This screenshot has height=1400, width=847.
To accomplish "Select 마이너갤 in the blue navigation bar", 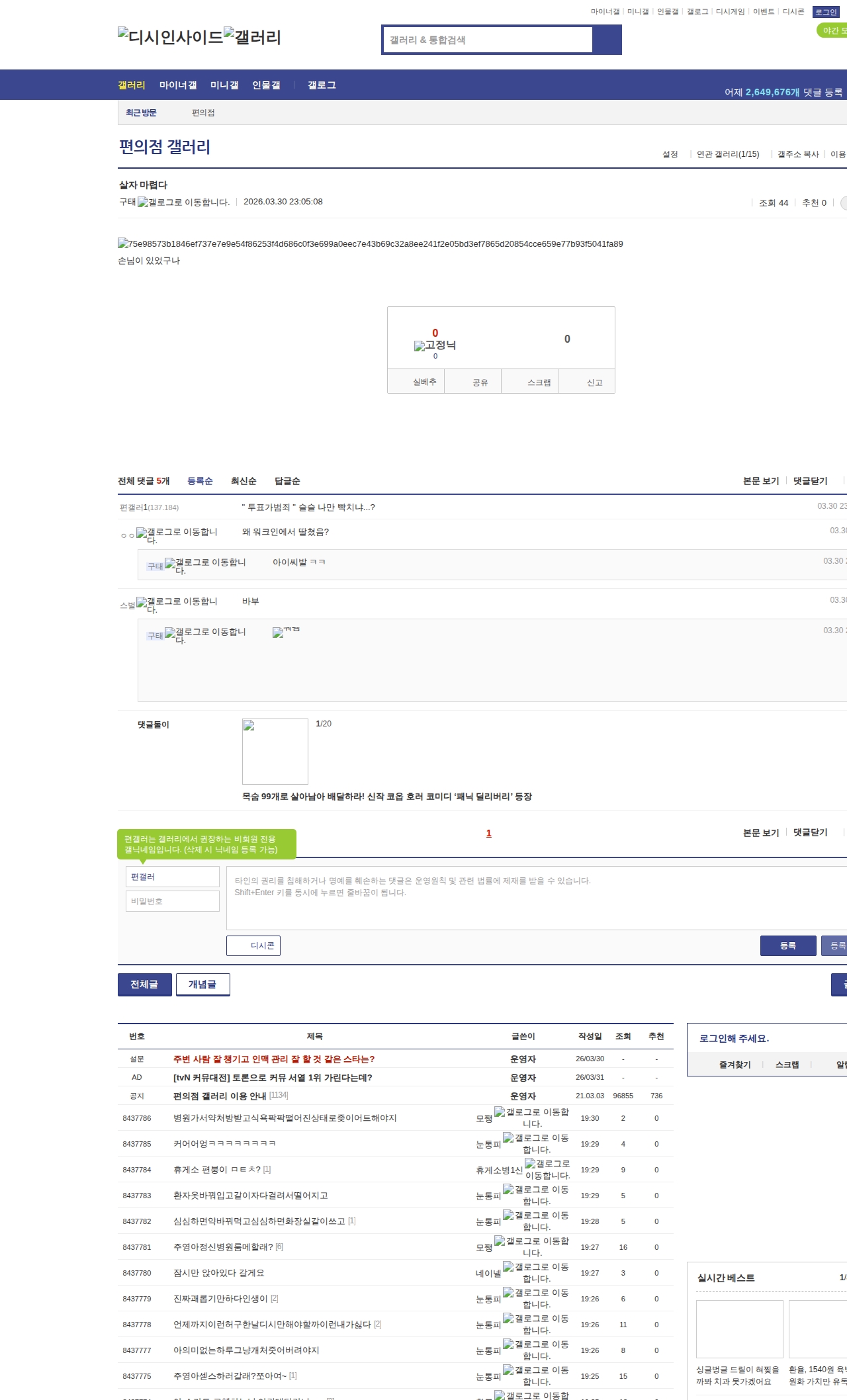I will pos(177,85).
